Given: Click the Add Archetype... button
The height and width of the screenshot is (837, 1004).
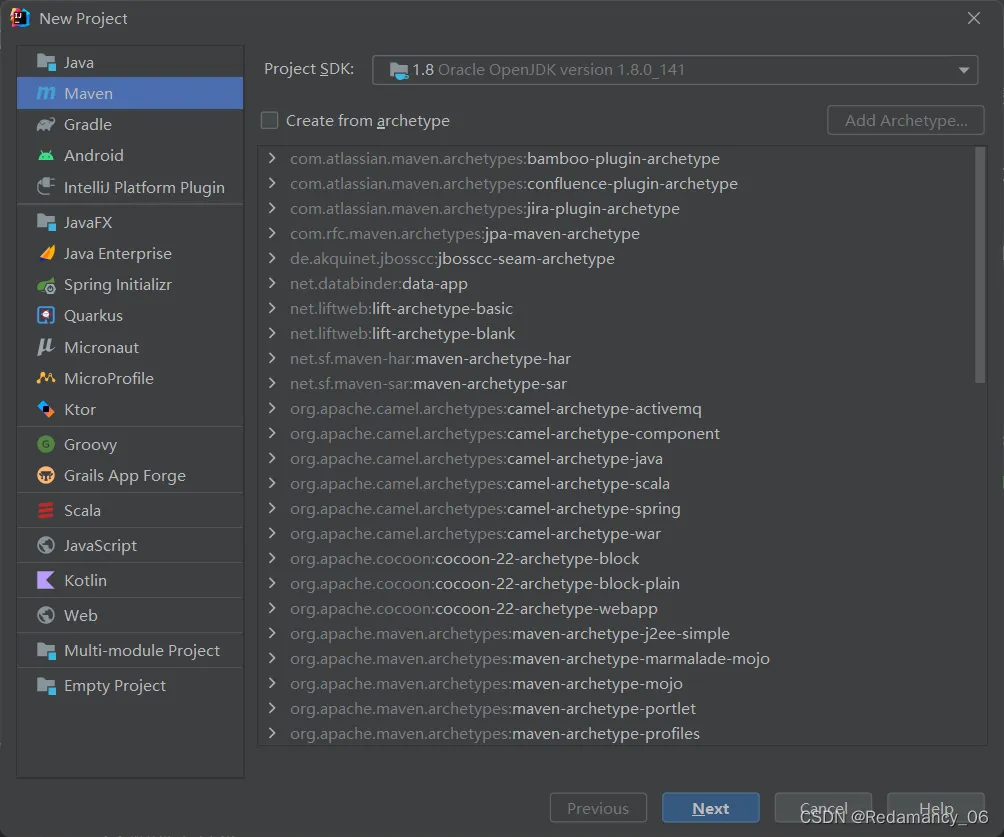Looking at the screenshot, I should click(905, 120).
